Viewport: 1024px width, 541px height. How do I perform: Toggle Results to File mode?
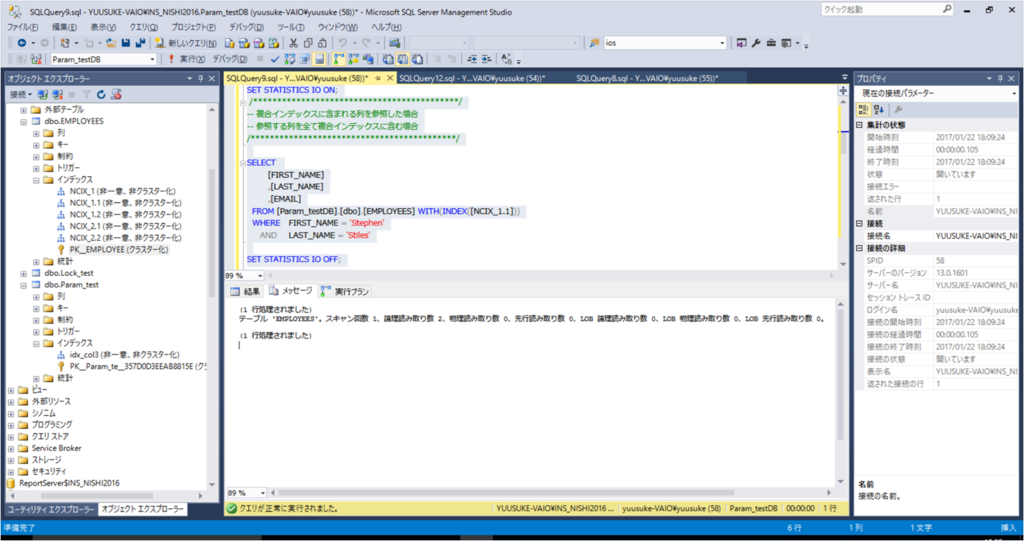pos(417,59)
